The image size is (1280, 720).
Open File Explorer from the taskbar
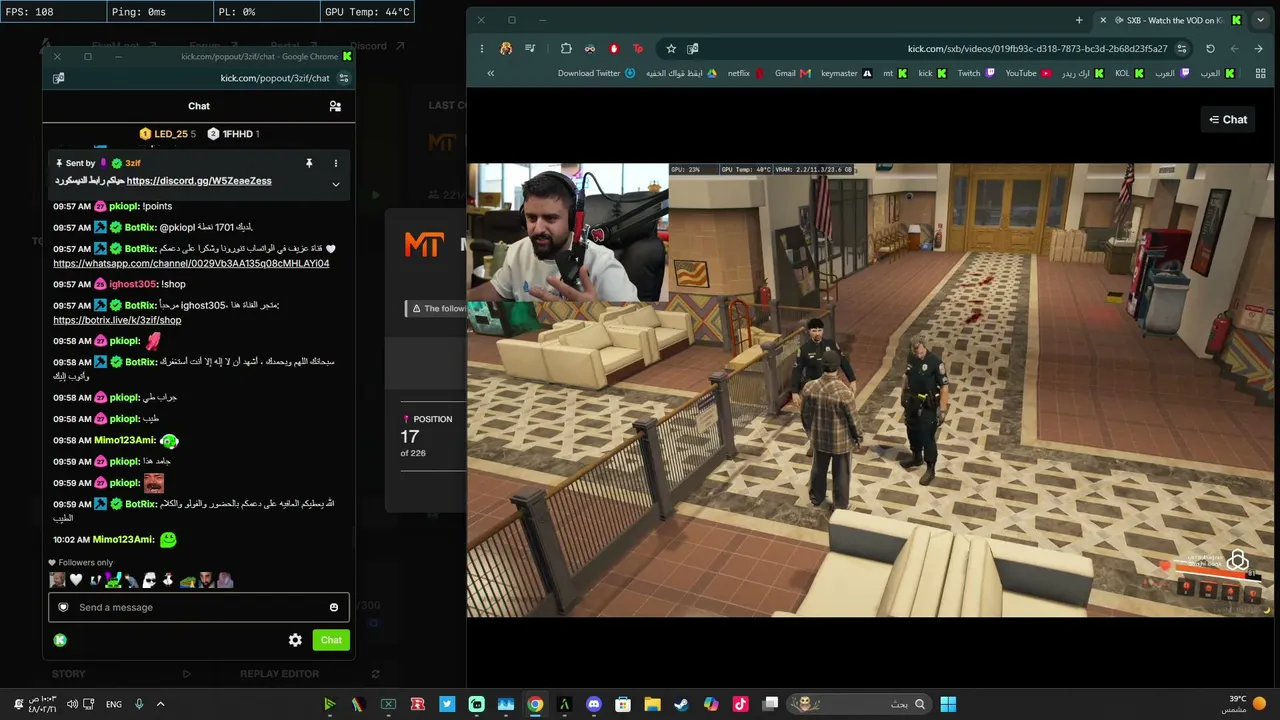click(x=652, y=704)
